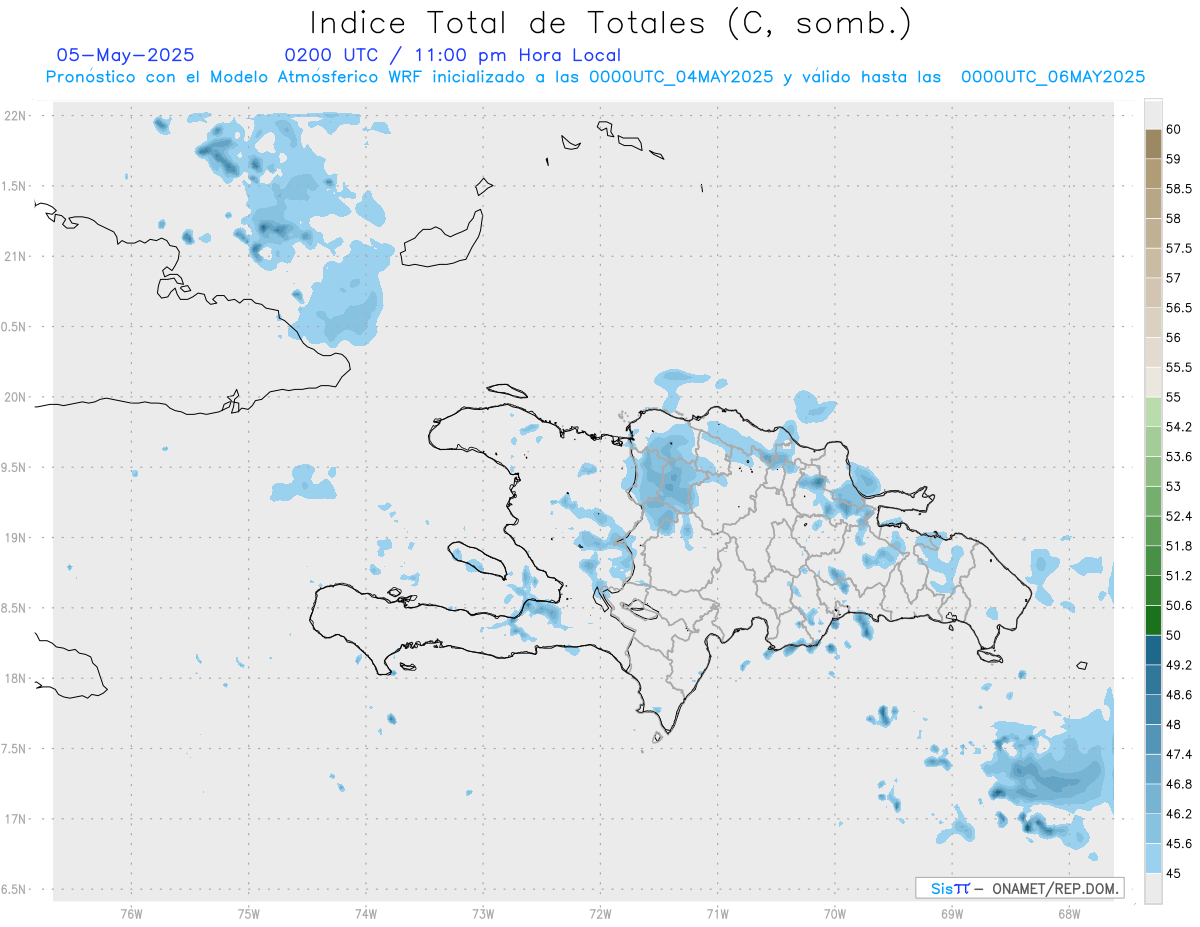
Task: Click the "45.6" colorbar label
Action: (1179, 844)
